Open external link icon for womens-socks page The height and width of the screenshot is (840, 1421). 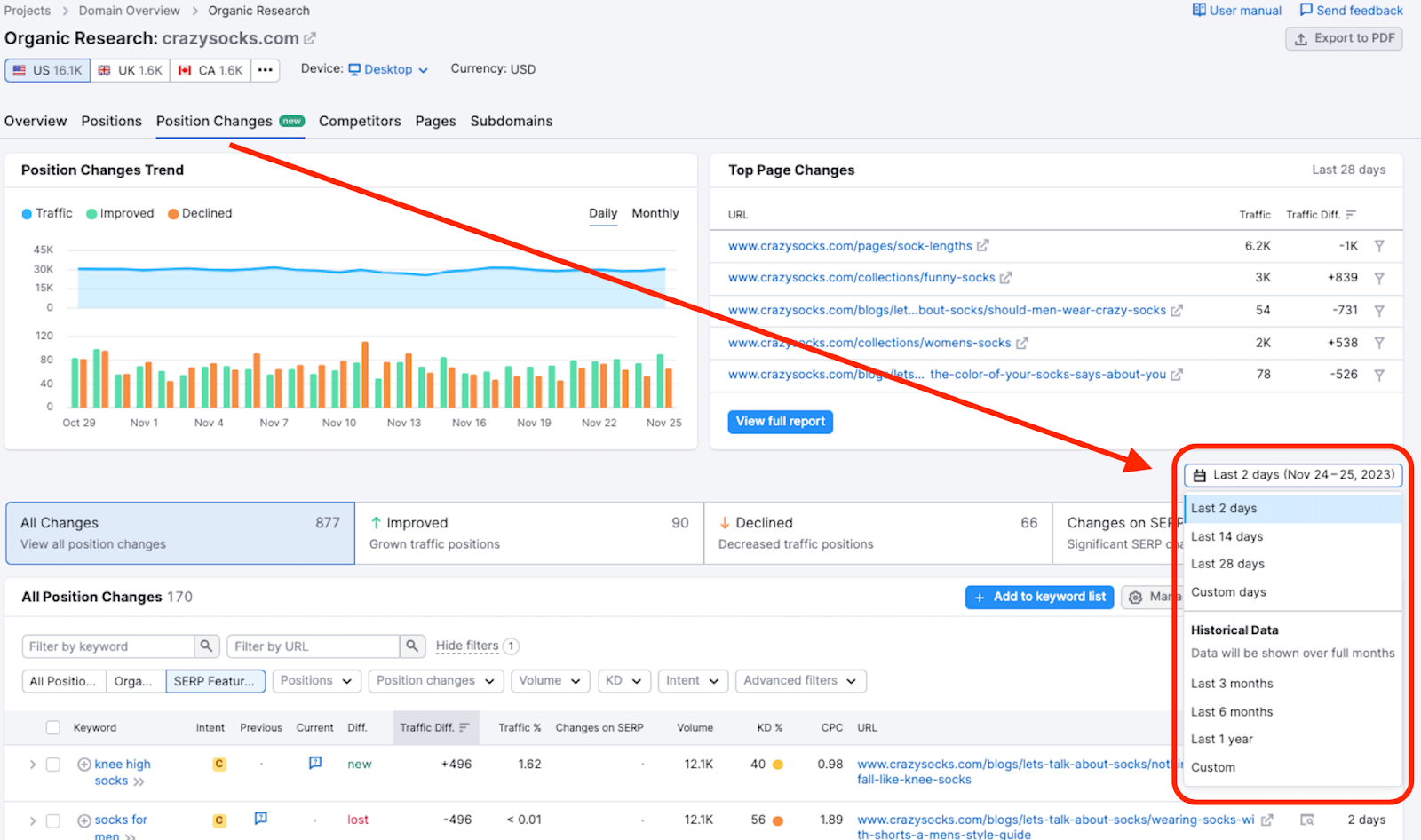tap(1021, 343)
